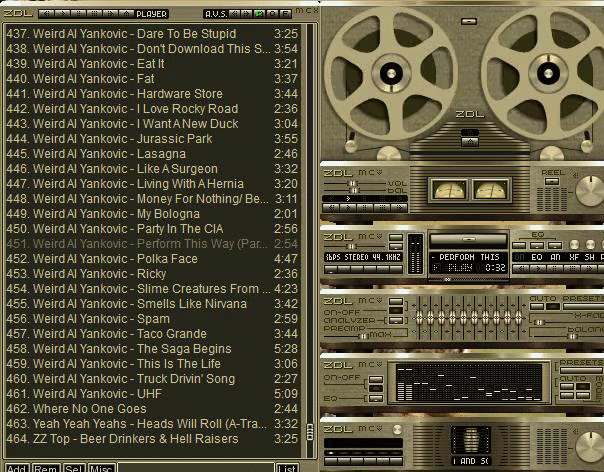
Task: Click the A.V.S. 'O' button
Action: pyautogui.click(x=272, y=14)
